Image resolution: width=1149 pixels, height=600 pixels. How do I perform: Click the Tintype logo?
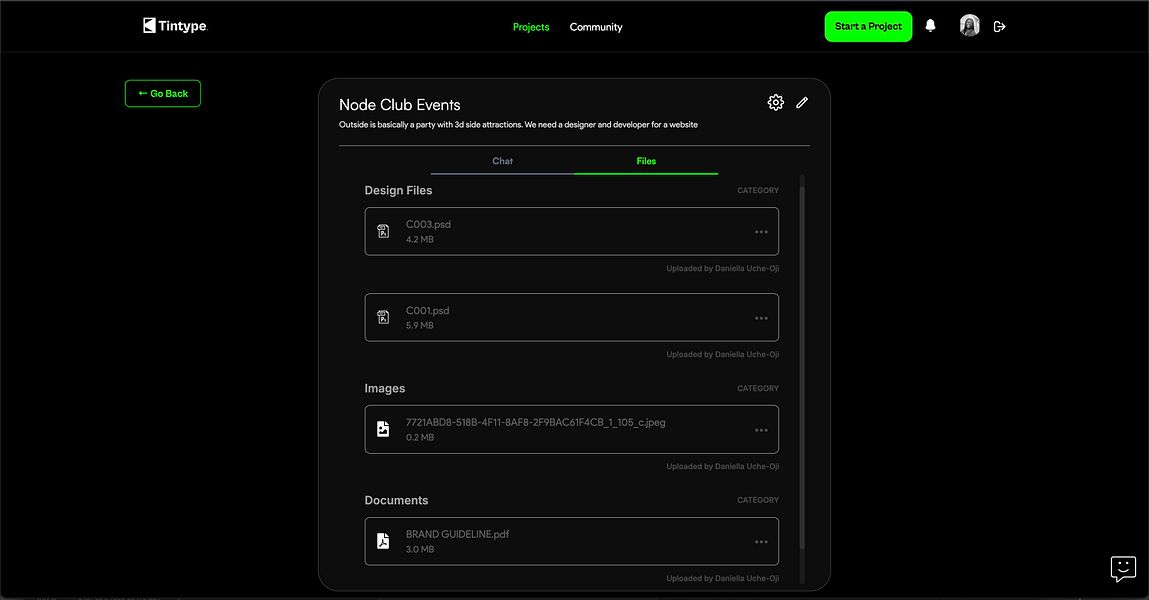click(175, 26)
